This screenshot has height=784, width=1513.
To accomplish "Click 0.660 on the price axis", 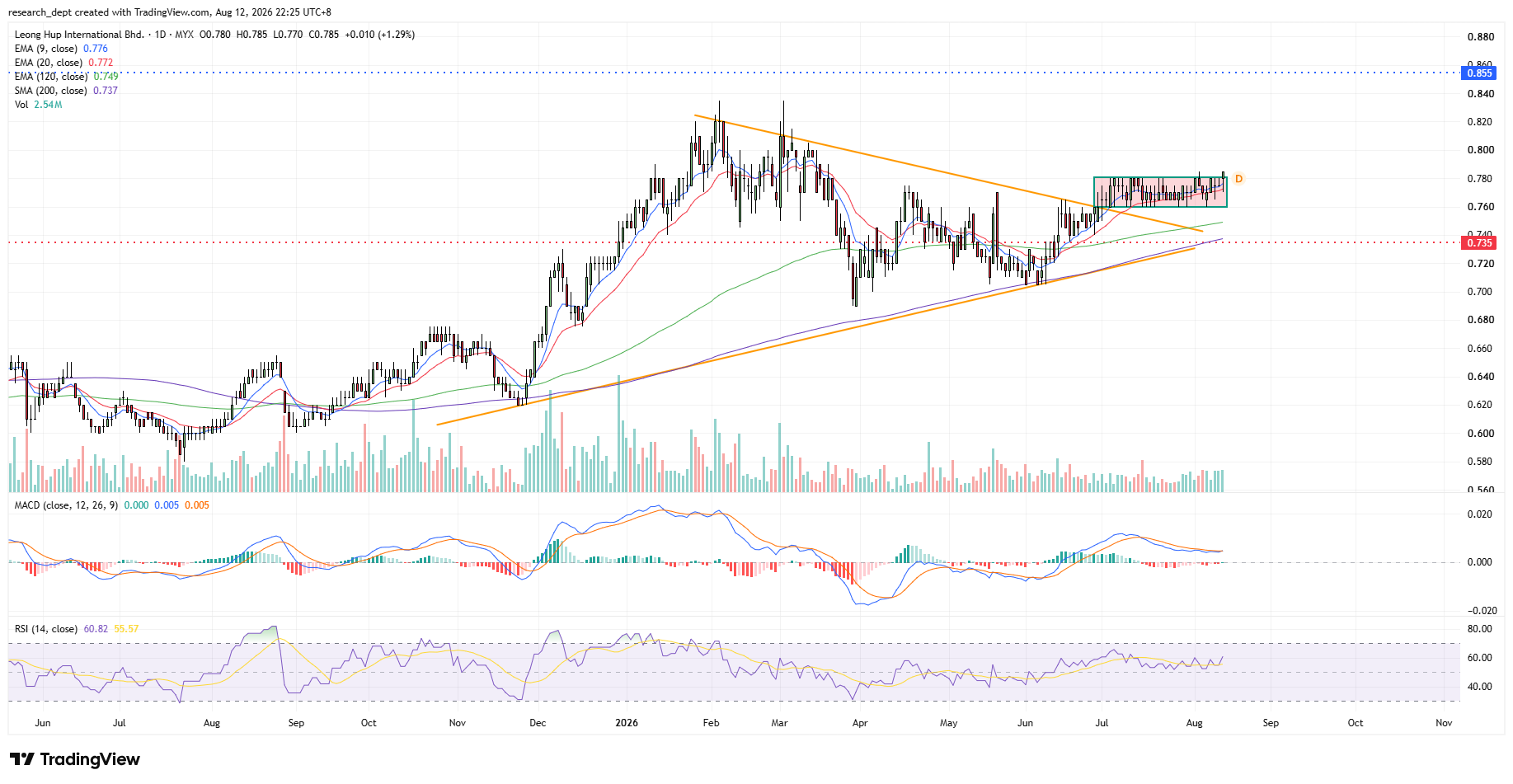I will click(x=1481, y=349).
